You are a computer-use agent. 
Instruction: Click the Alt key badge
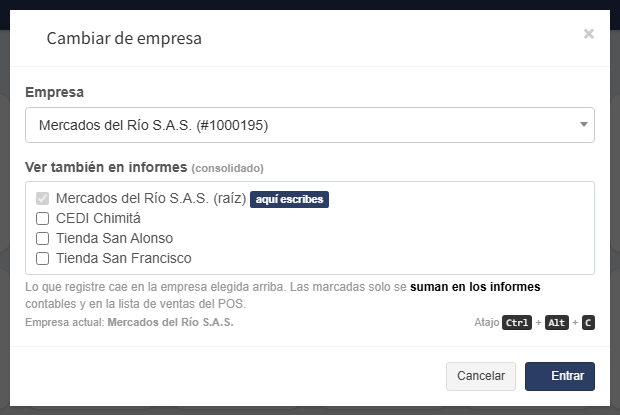point(557,323)
